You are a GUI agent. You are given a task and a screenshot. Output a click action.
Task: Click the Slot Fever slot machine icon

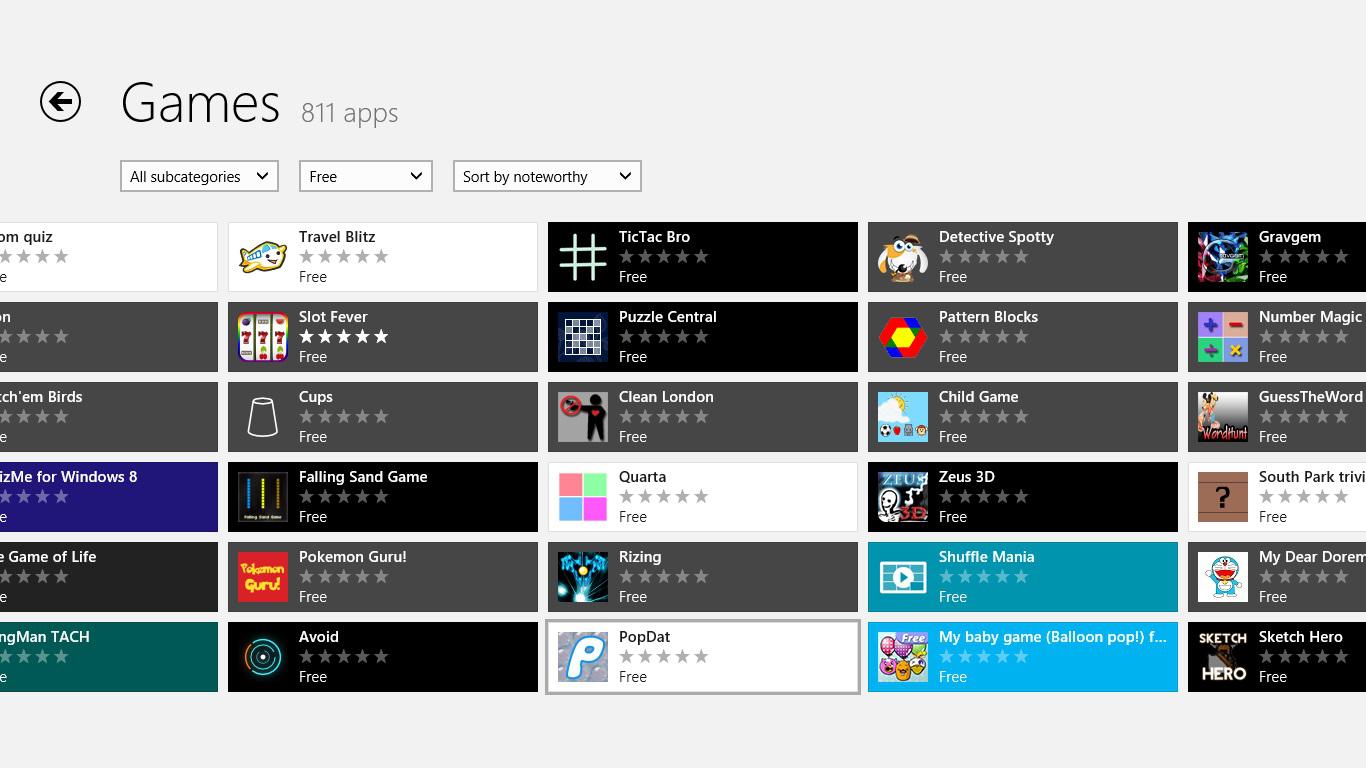point(263,337)
